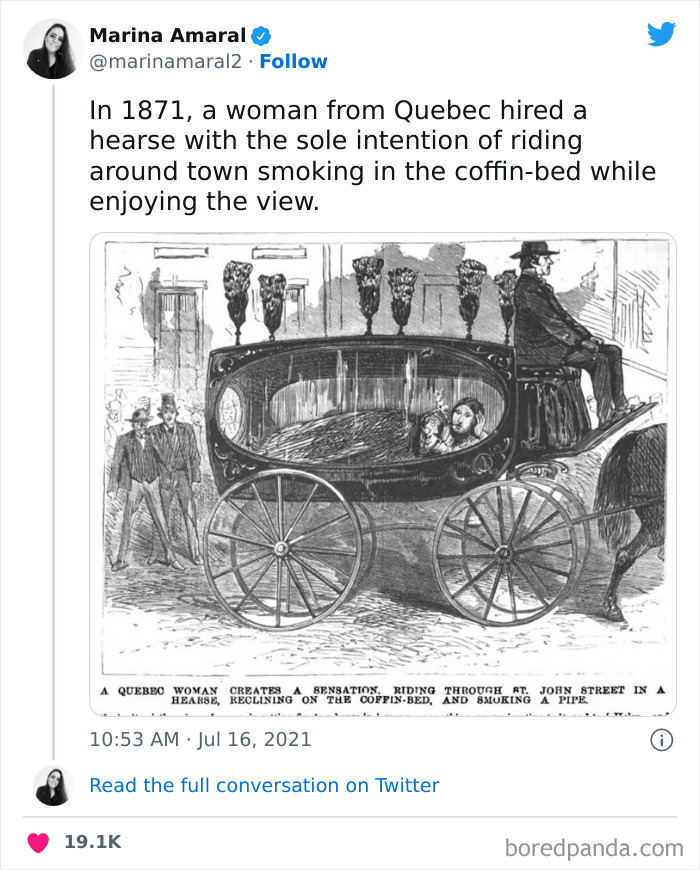Like the tweet with the heart icon

[x=38, y=842]
